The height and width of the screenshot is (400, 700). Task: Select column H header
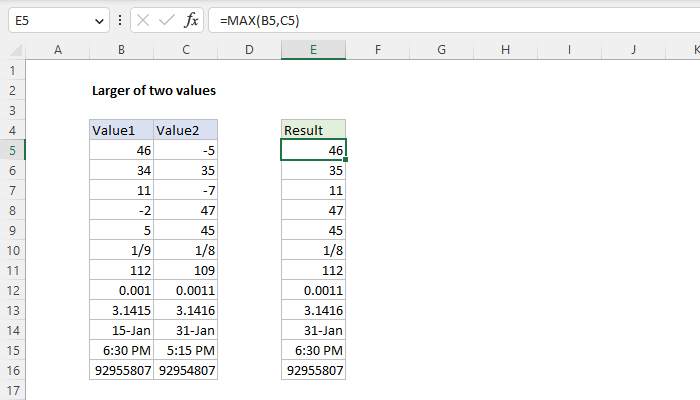click(505, 50)
